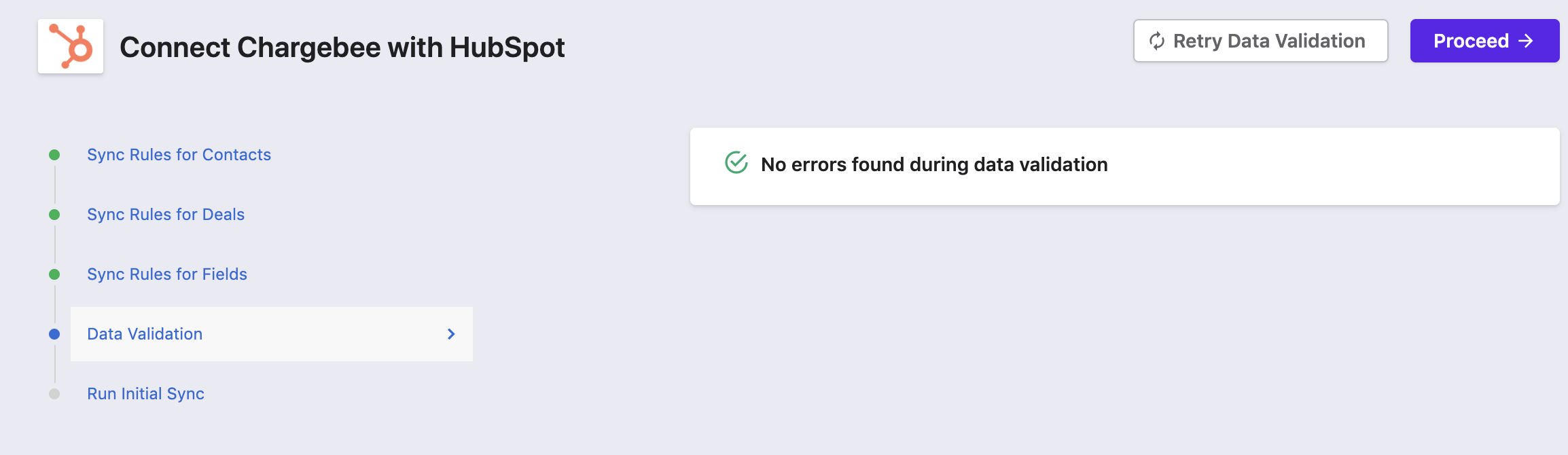Select the Data Validation step label
Image resolution: width=1568 pixels, height=455 pixels.
coord(145,334)
